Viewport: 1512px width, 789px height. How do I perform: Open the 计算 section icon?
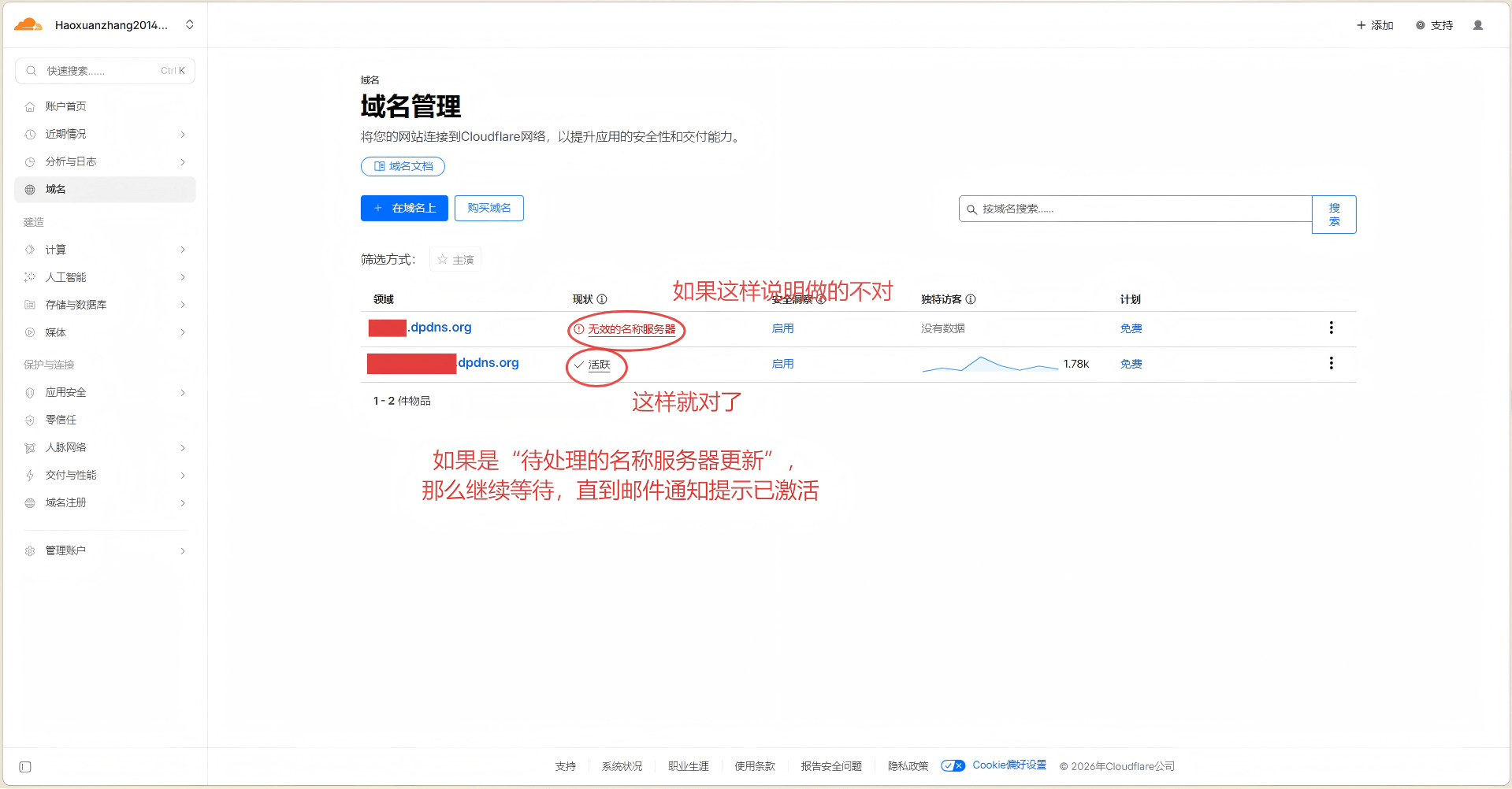point(29,250)
